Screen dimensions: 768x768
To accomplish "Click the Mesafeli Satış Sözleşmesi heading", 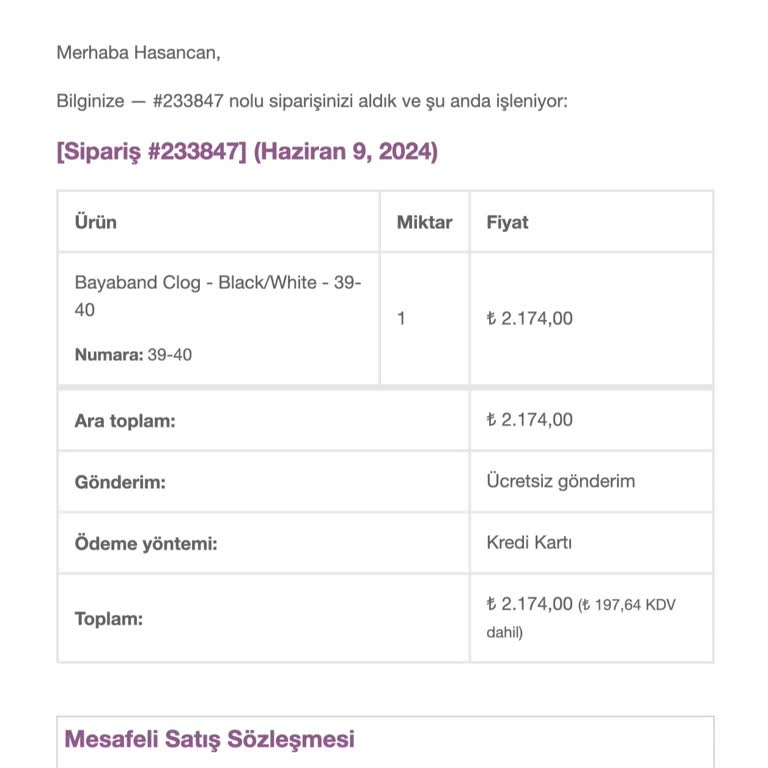I will click(x=210, y=739).
